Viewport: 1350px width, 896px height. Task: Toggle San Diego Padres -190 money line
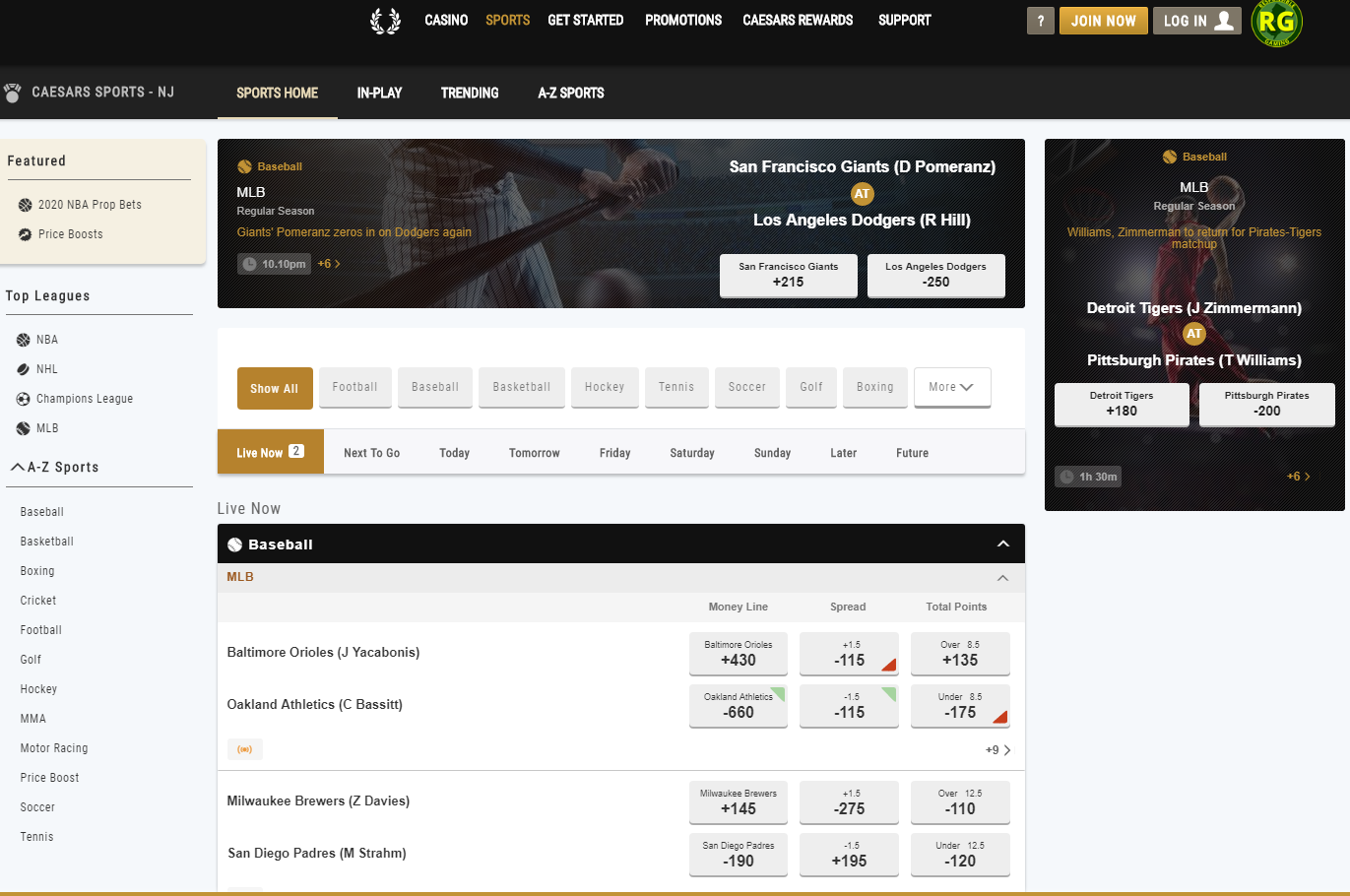coord(739,854)
